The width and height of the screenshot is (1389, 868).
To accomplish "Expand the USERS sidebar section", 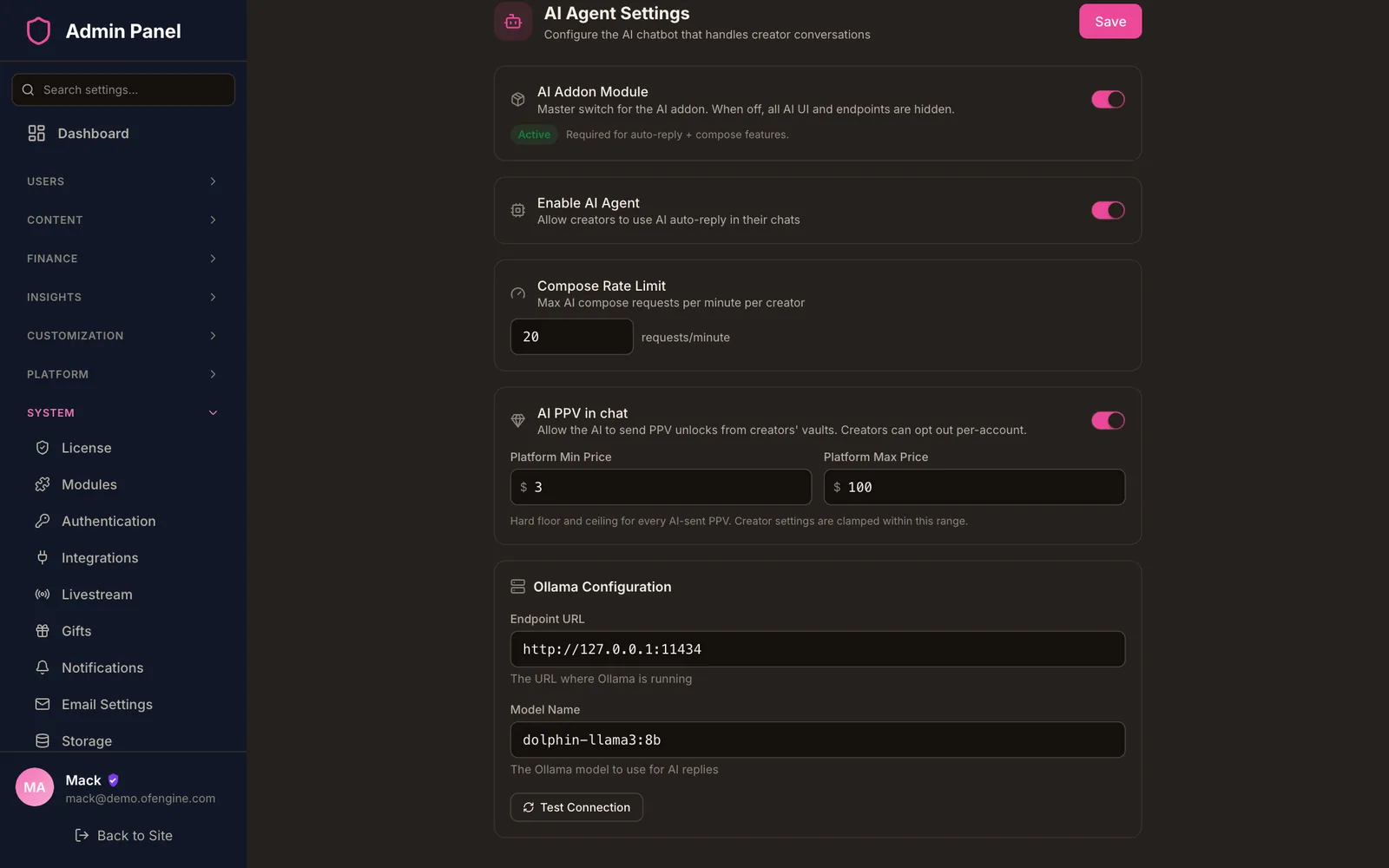I will coord(123,181).
